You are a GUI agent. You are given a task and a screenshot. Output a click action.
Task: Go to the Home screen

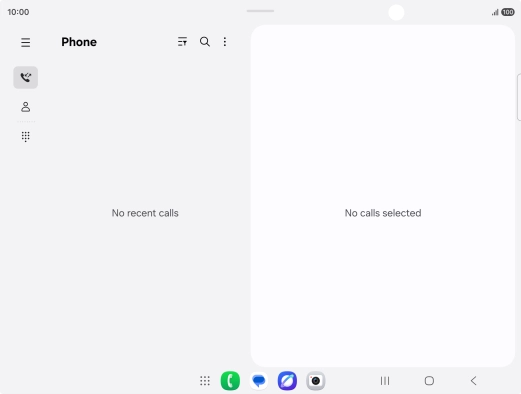429,381
